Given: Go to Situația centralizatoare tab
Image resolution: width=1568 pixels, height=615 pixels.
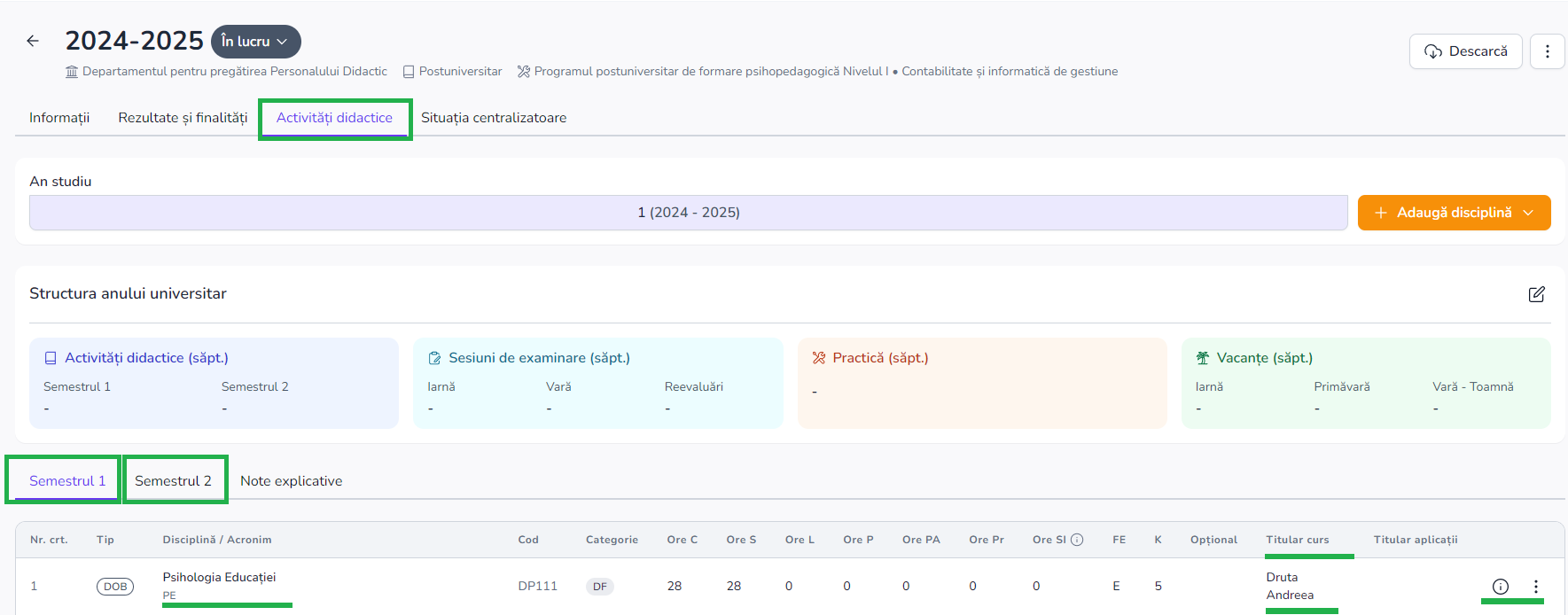Looking at the screenshot, I should point(493,118).
